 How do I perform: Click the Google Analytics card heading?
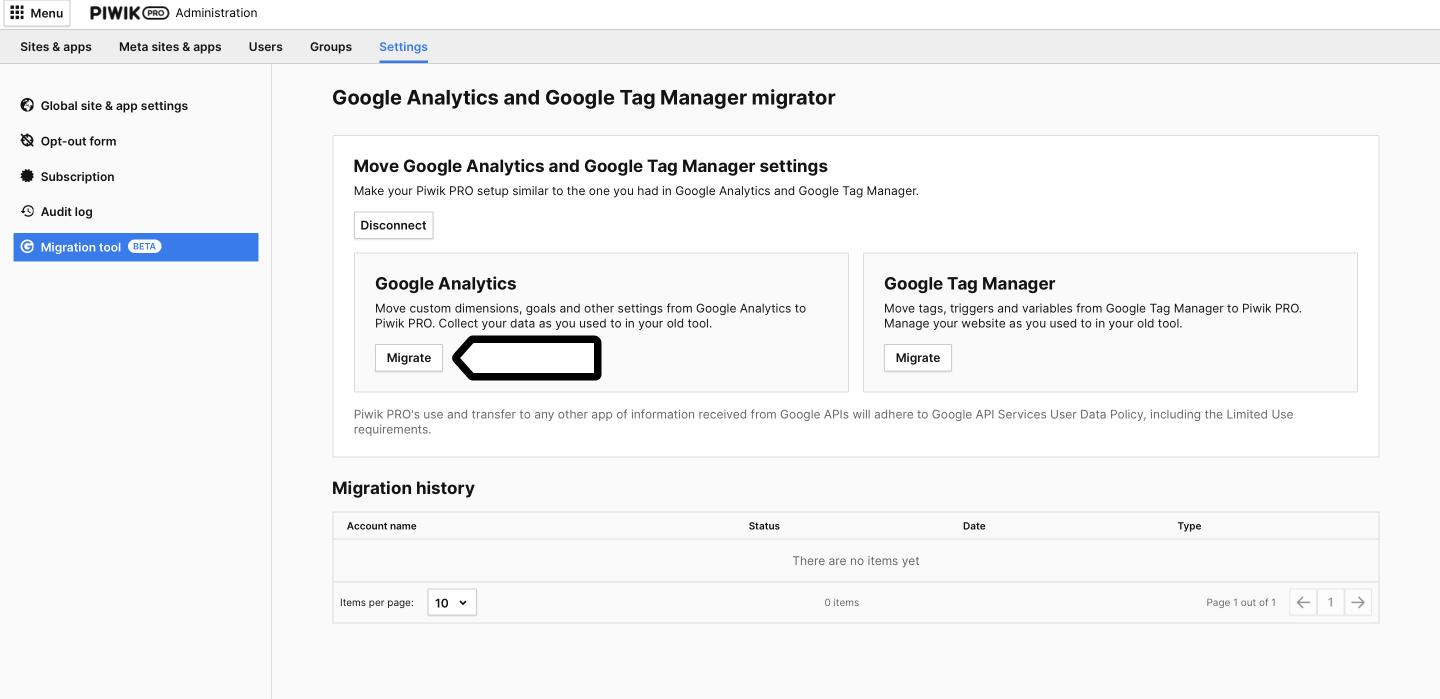(x=446, y=284)
